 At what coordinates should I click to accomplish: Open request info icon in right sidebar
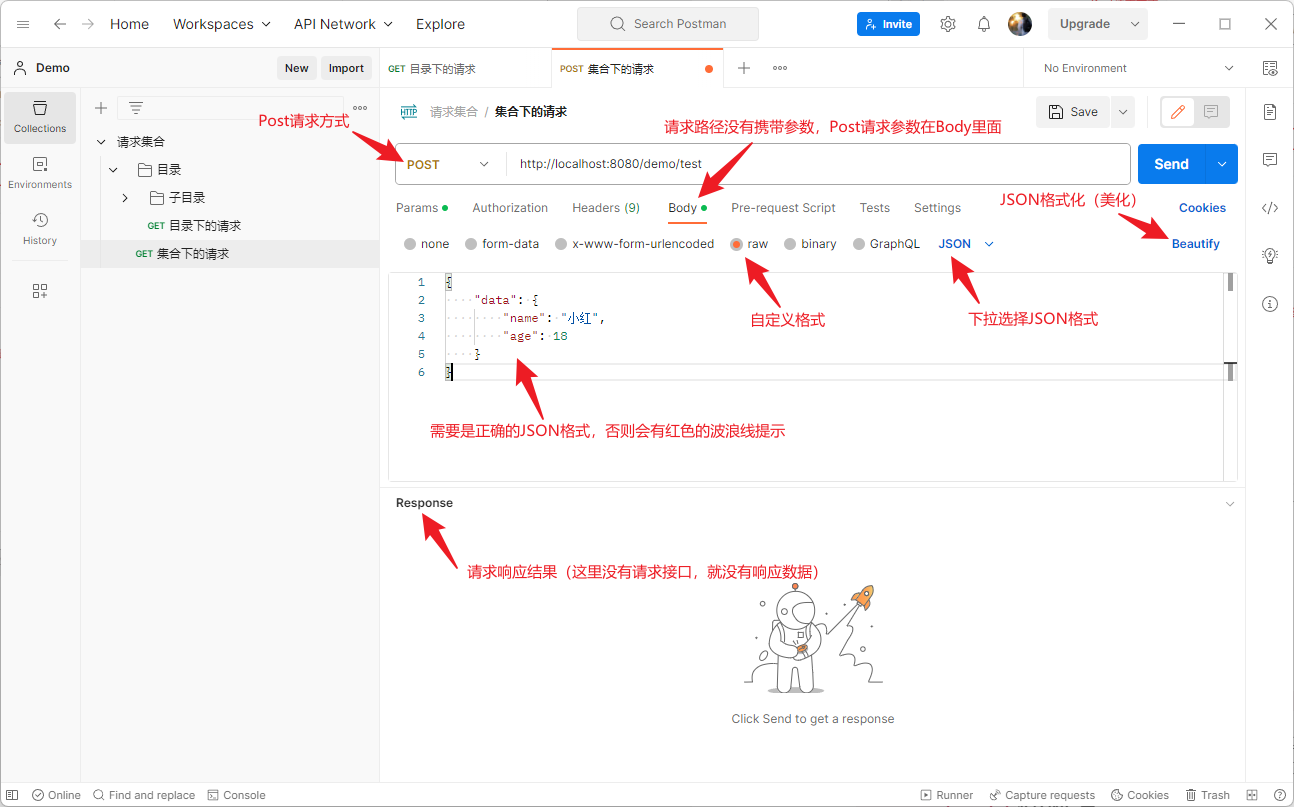(x=1270, y=304)
